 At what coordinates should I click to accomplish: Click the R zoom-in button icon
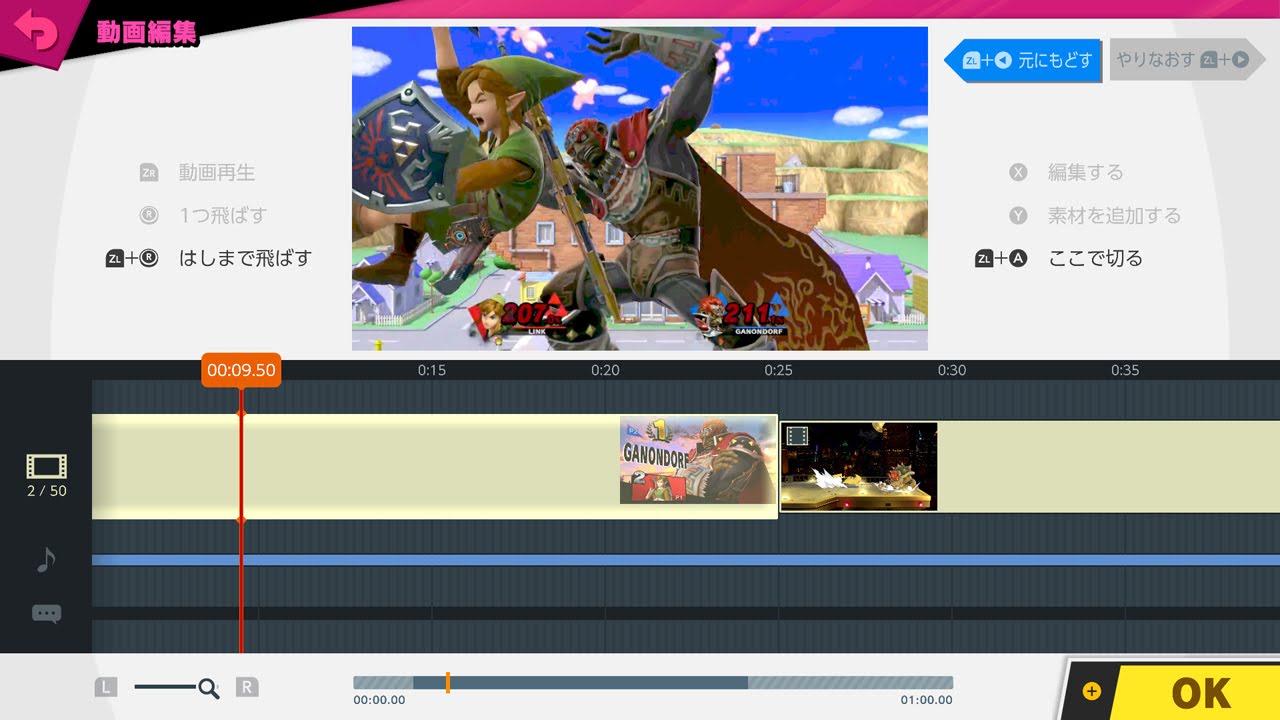(246, 687)
